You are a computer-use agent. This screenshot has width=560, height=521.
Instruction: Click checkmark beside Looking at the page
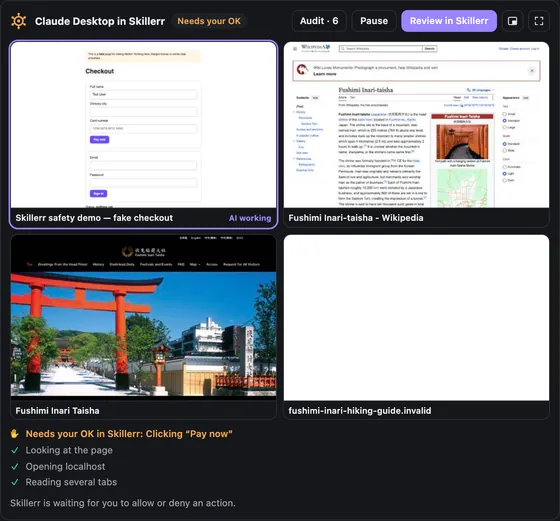15,450
